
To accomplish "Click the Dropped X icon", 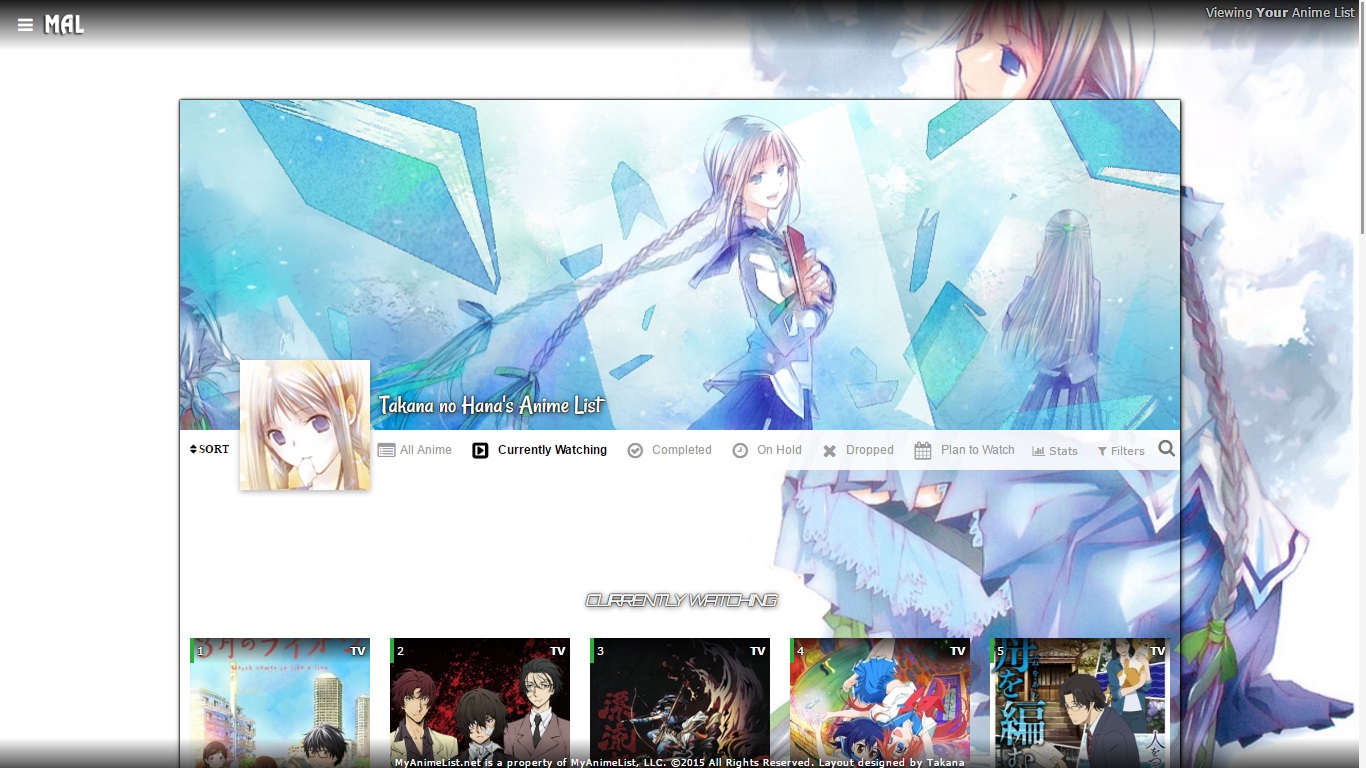I will point(829,451).
